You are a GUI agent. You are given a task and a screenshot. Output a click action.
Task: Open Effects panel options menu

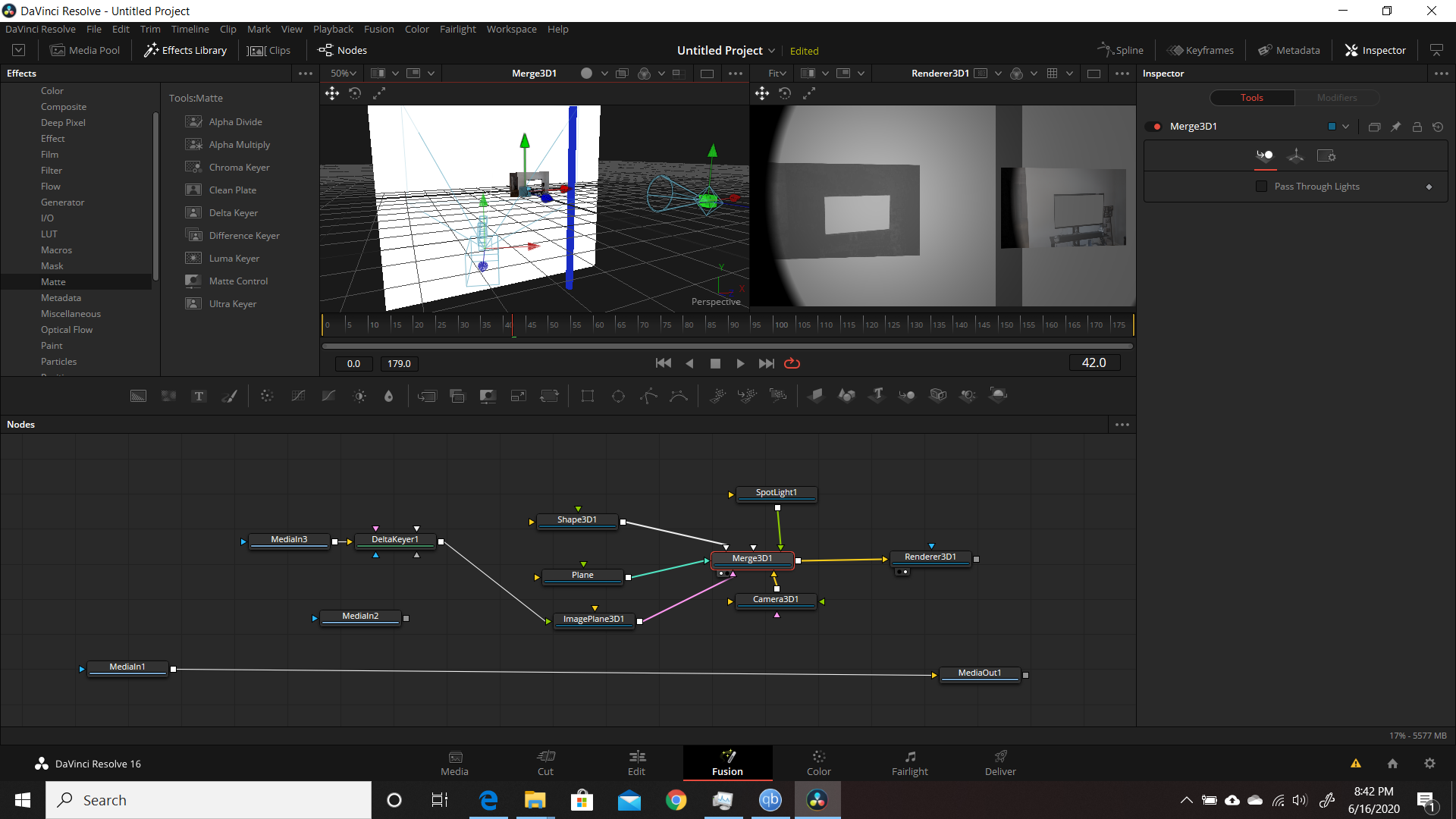[306, 74]
